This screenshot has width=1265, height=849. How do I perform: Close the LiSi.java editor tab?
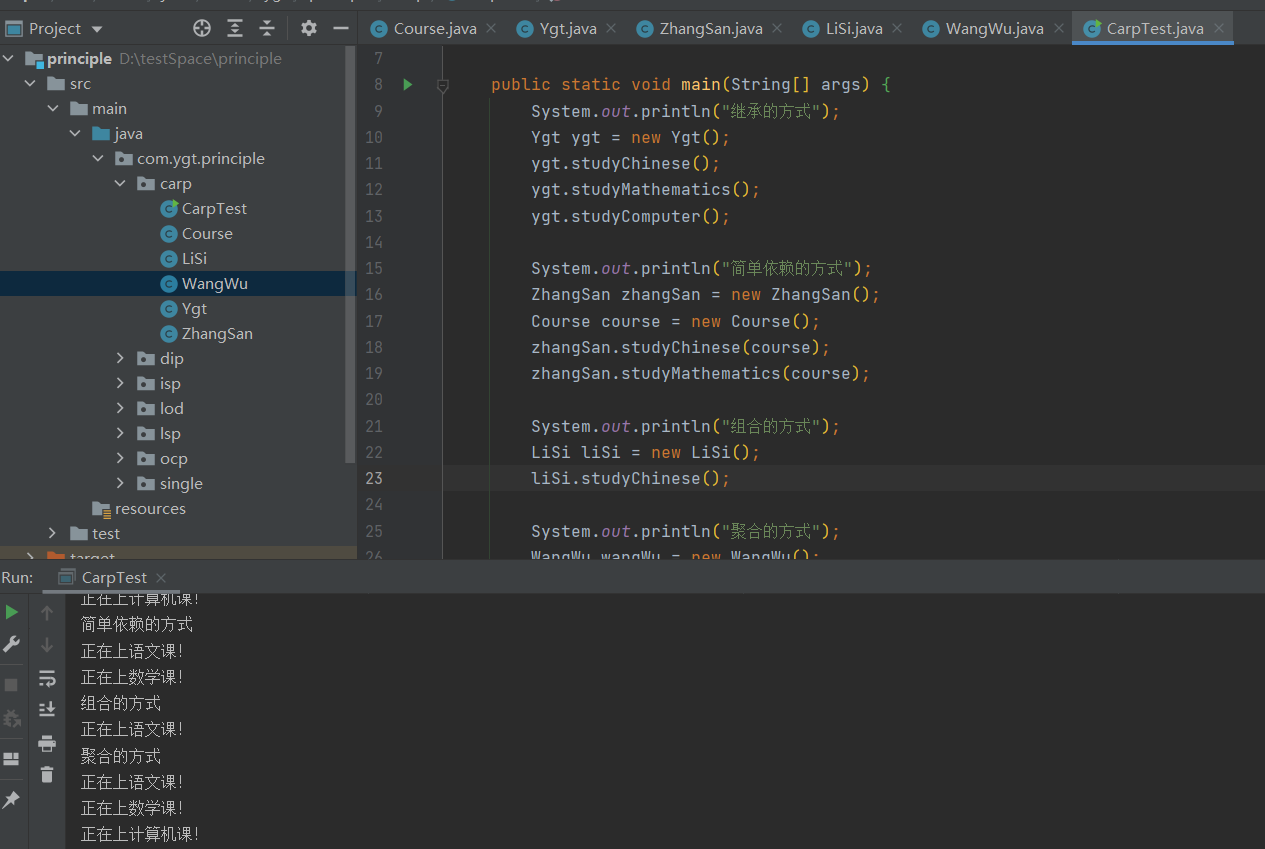coord(896,28)
